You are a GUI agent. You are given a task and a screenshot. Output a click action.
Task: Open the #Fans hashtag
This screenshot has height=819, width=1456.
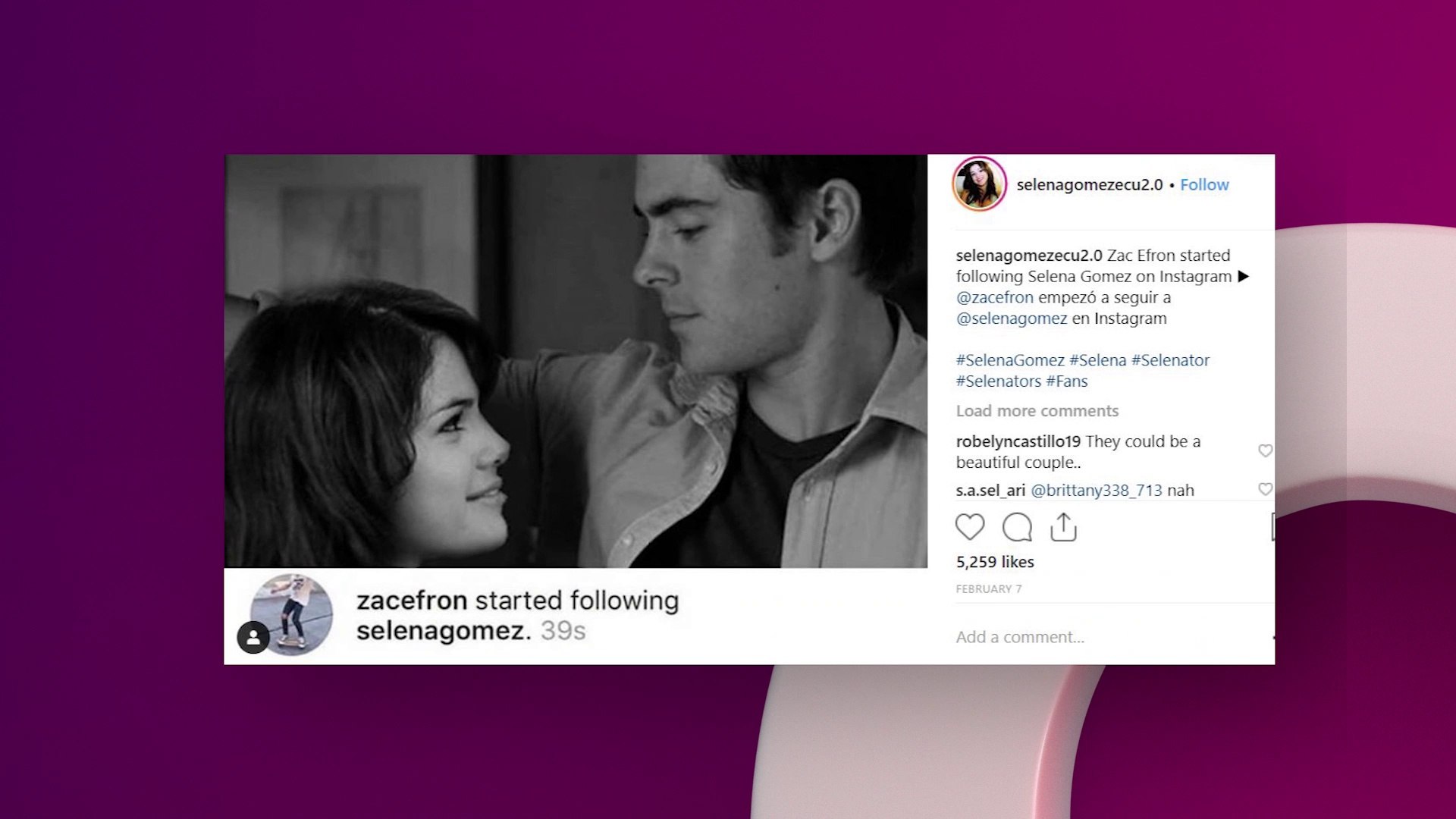pos(1067,381)
